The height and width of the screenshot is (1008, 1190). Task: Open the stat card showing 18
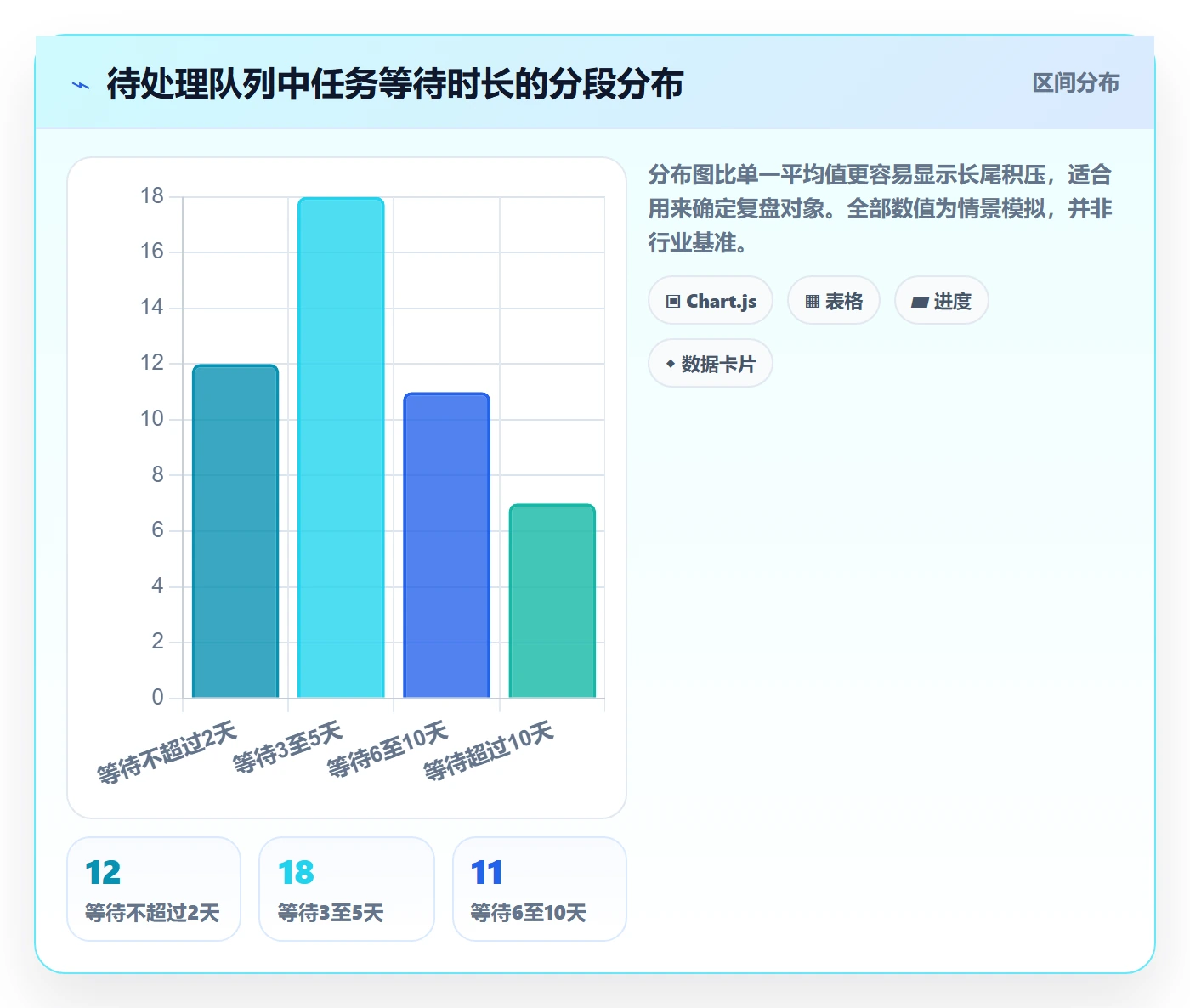point(347,889)
